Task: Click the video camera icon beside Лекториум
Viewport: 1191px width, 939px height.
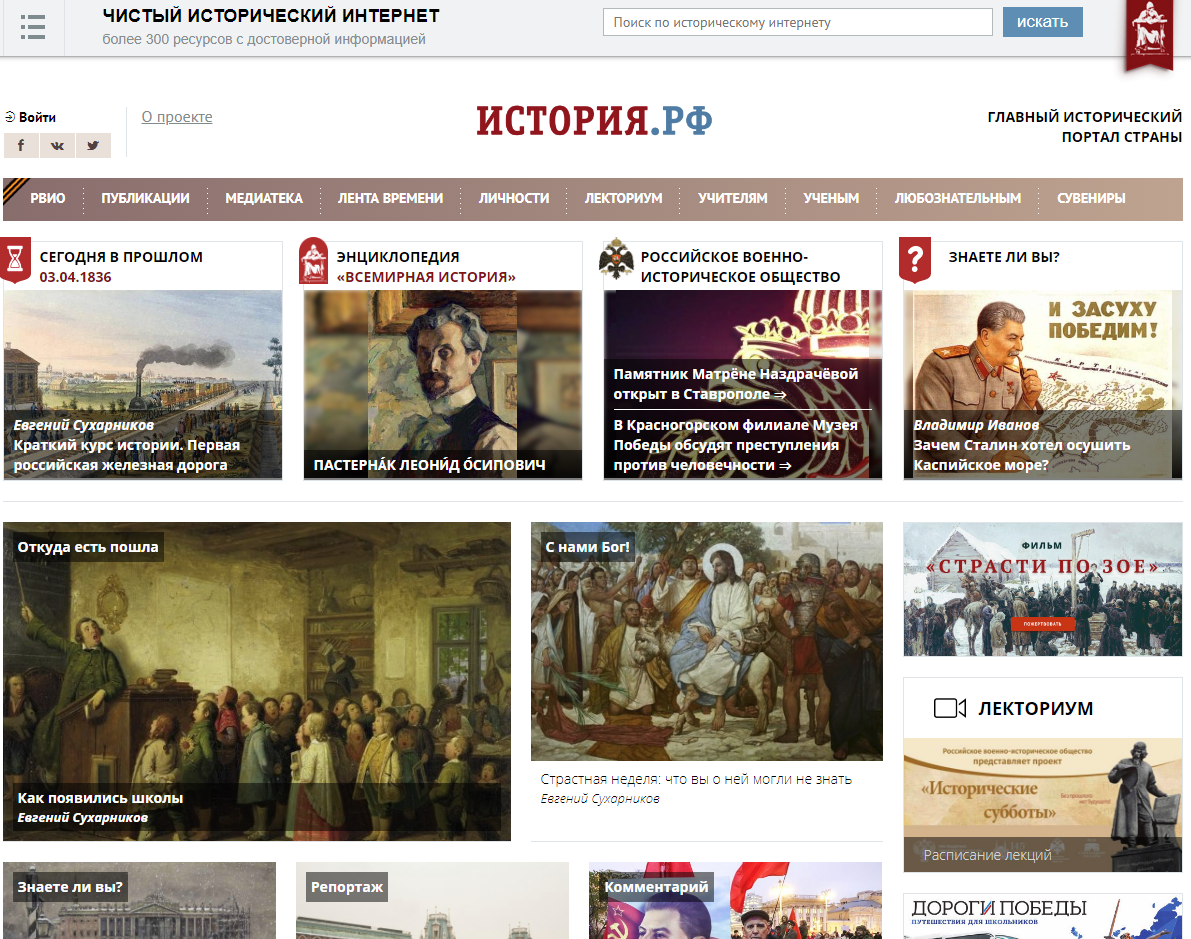Action: [x=949, y=708]
